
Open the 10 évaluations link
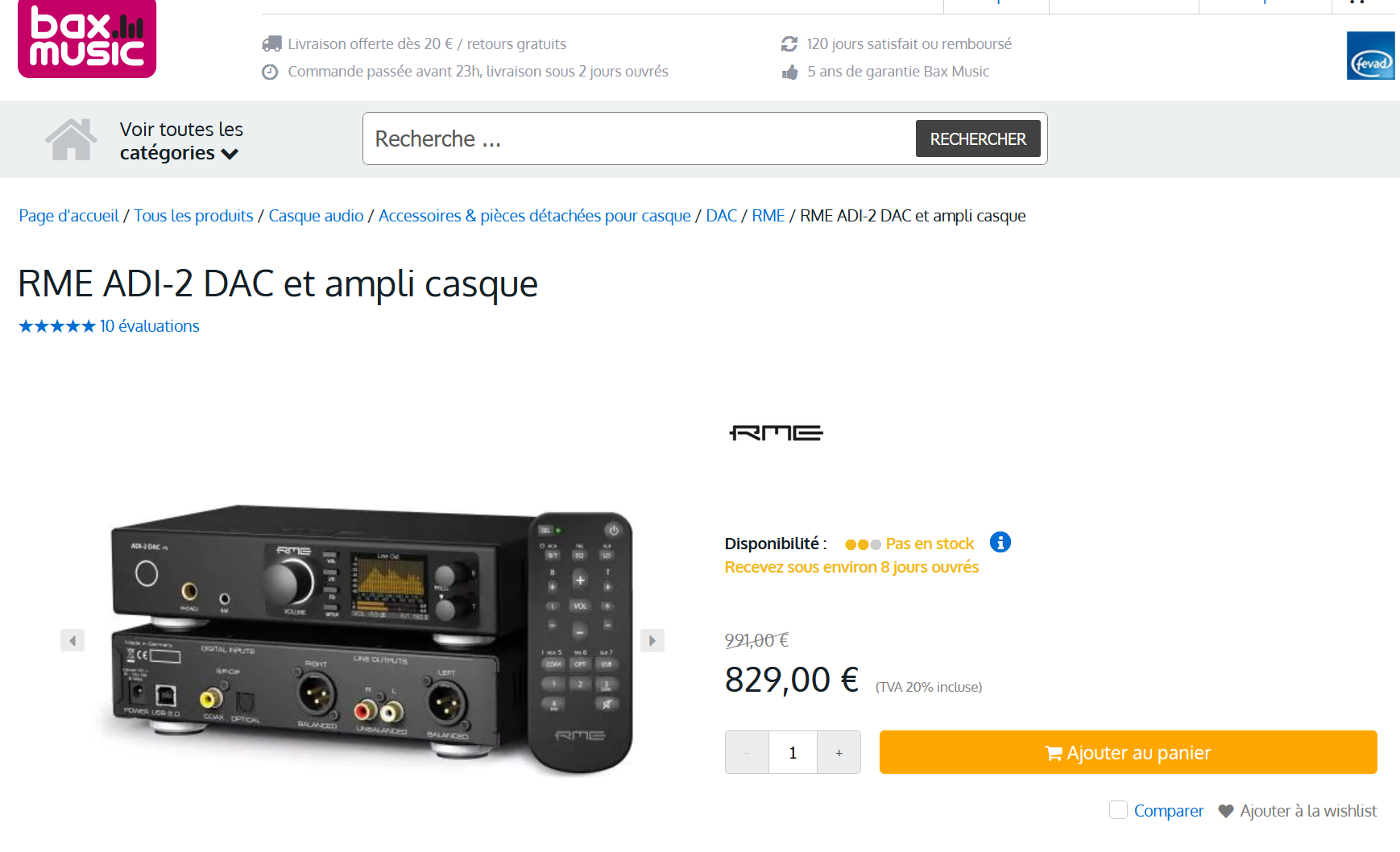pos(149,326)
